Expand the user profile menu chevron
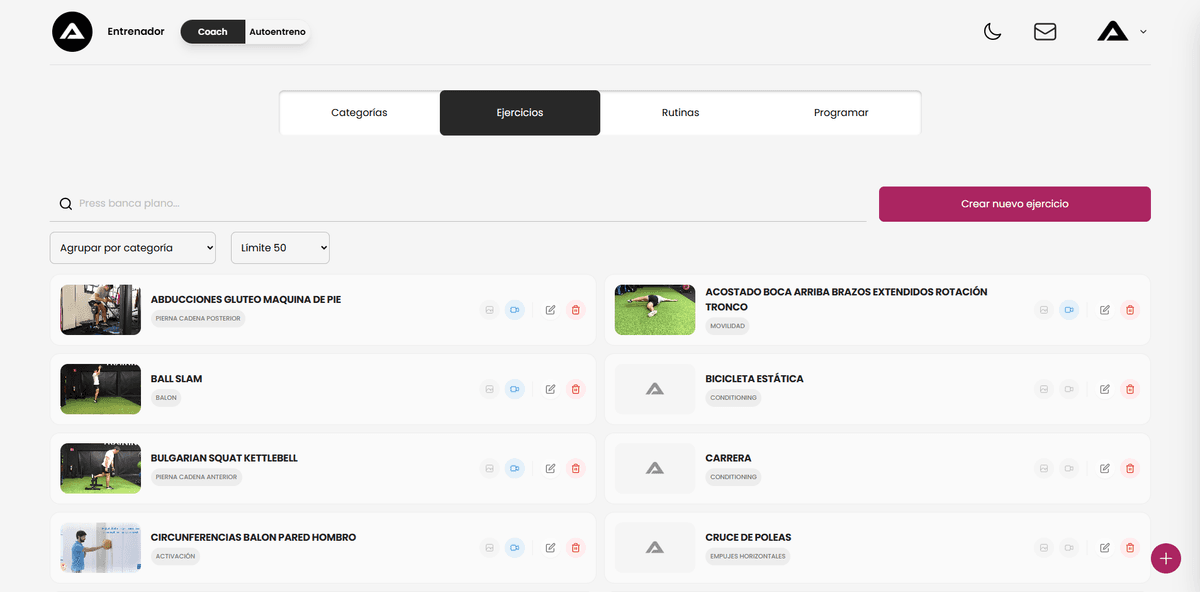 click(x=1143, y=32)
